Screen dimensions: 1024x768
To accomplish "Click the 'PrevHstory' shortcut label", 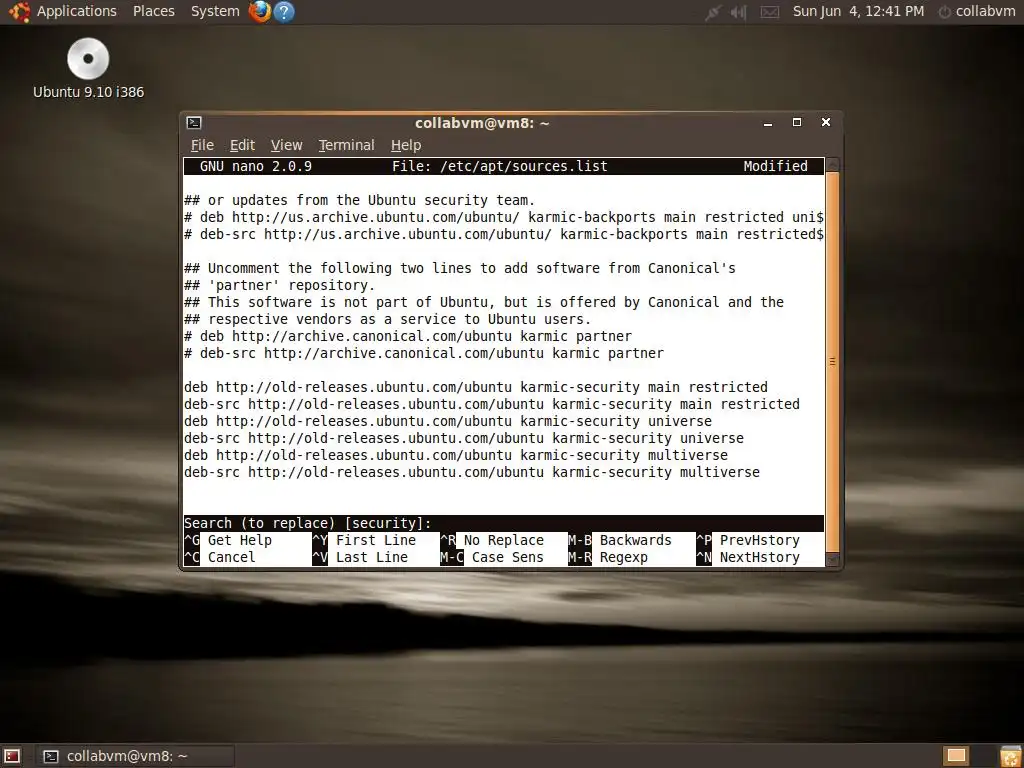I will 760,540.
